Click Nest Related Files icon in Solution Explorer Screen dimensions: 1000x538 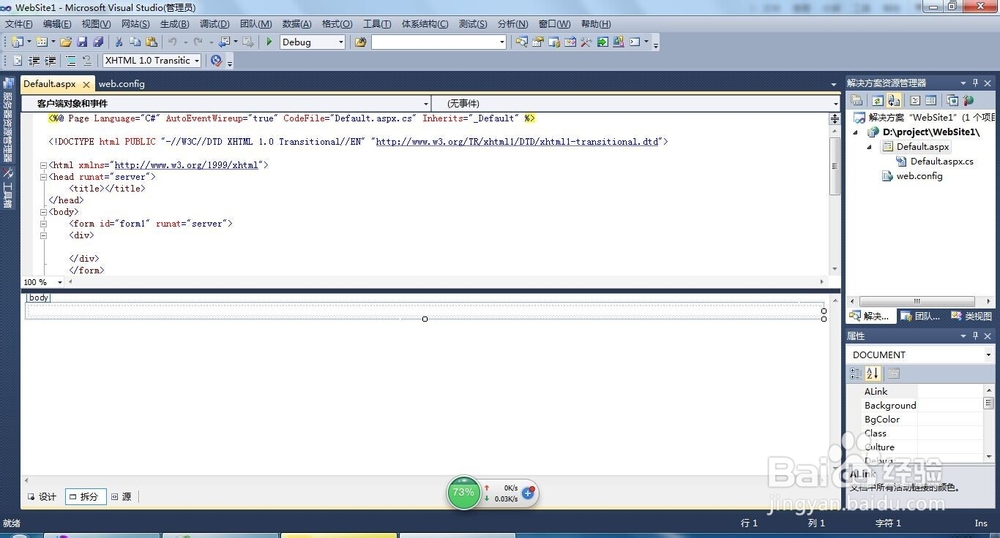[x=894, y=101]
